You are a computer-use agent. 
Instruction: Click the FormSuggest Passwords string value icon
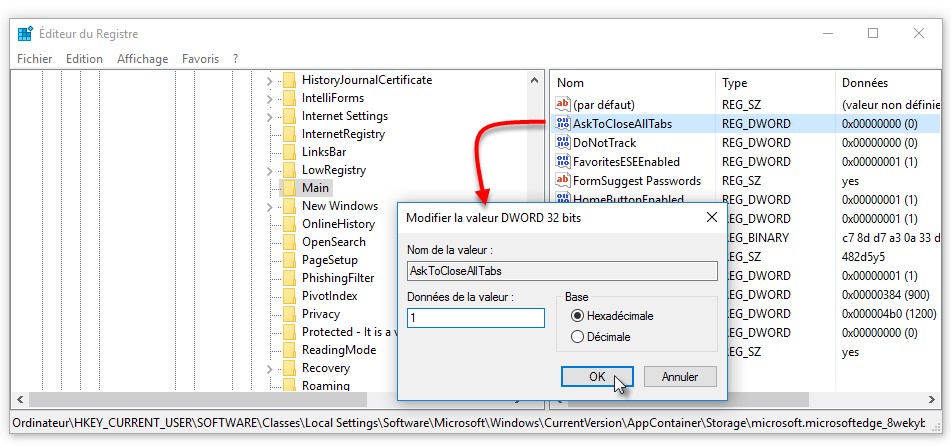[x=562, y=181]
